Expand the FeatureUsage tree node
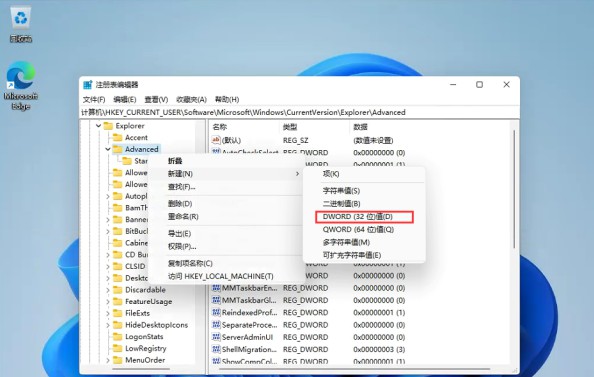This screenshot has width=594, height=377. pos(108,302)
